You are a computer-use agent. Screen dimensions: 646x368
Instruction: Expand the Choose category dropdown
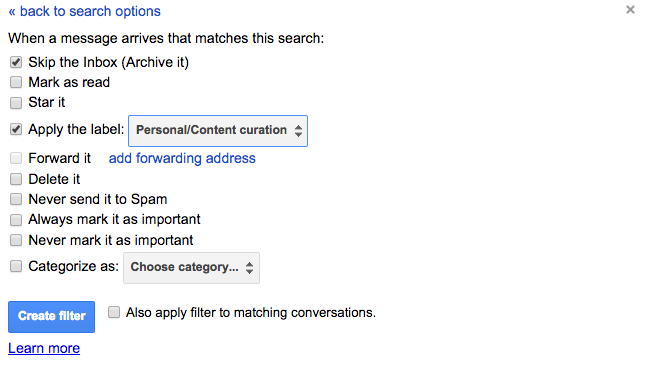pyautogui.click(x=192, y=268)
